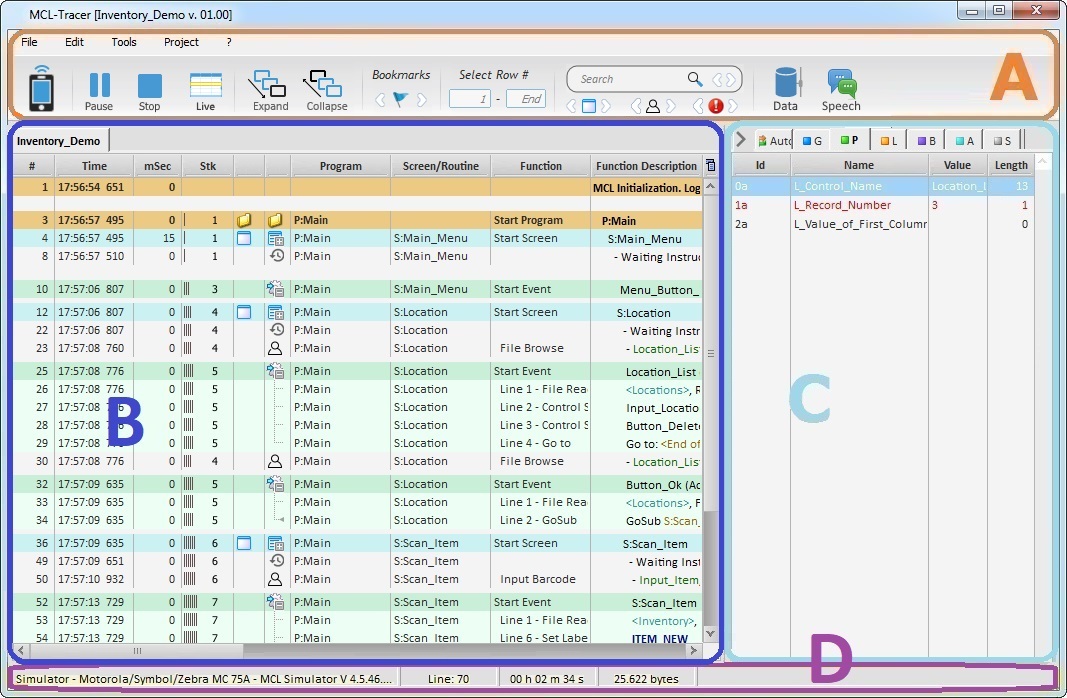Switch to the G variables tab
1067x698 pixels.
coord(811,141)
